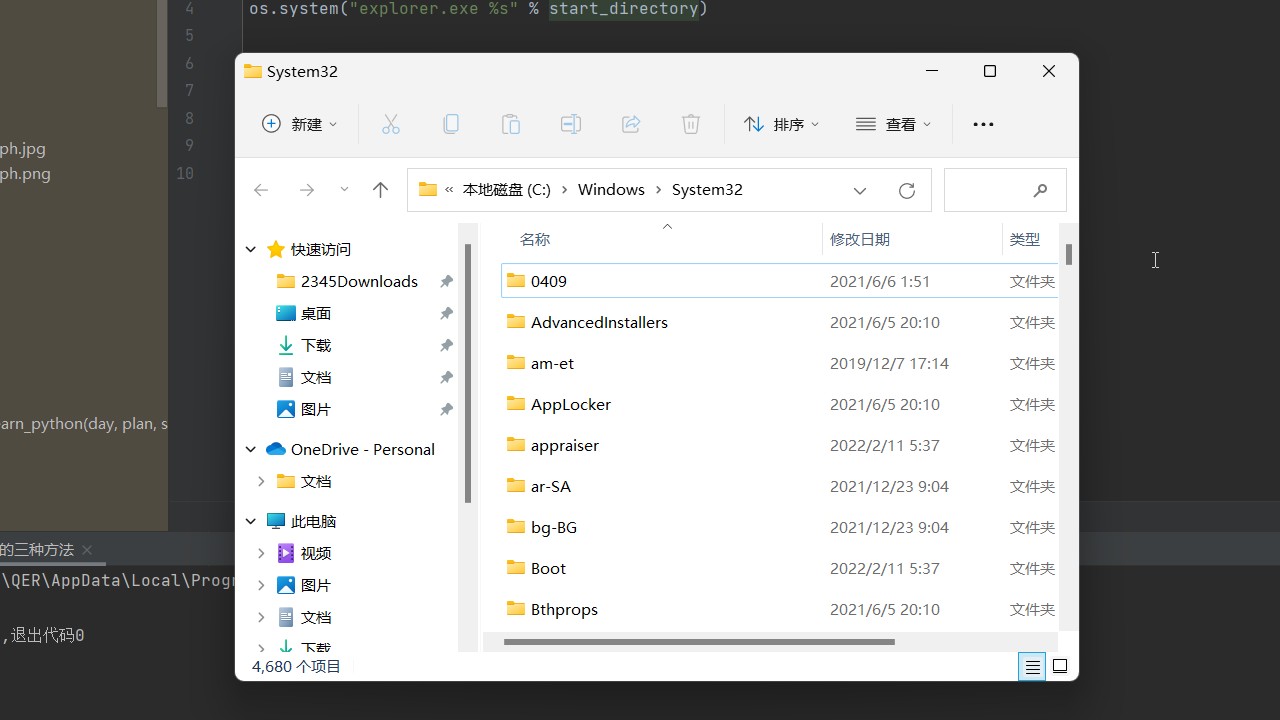Click the Back navigation button

pyautogui.click(x=260, y=189)
